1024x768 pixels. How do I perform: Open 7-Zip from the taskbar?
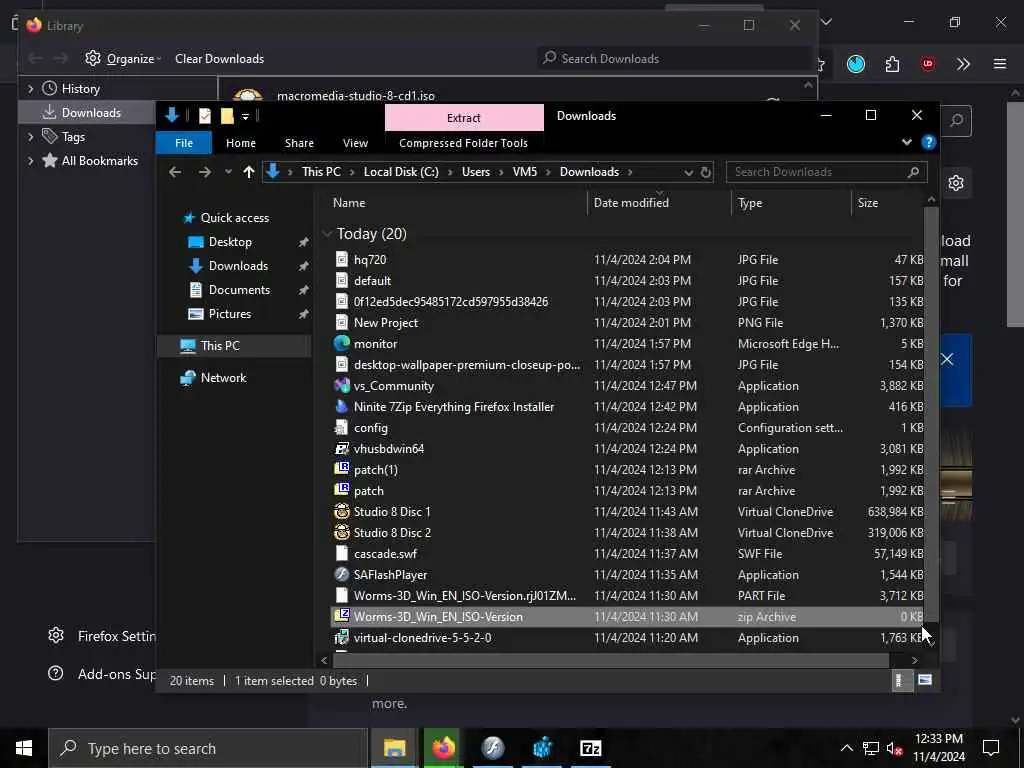[590, 748]
